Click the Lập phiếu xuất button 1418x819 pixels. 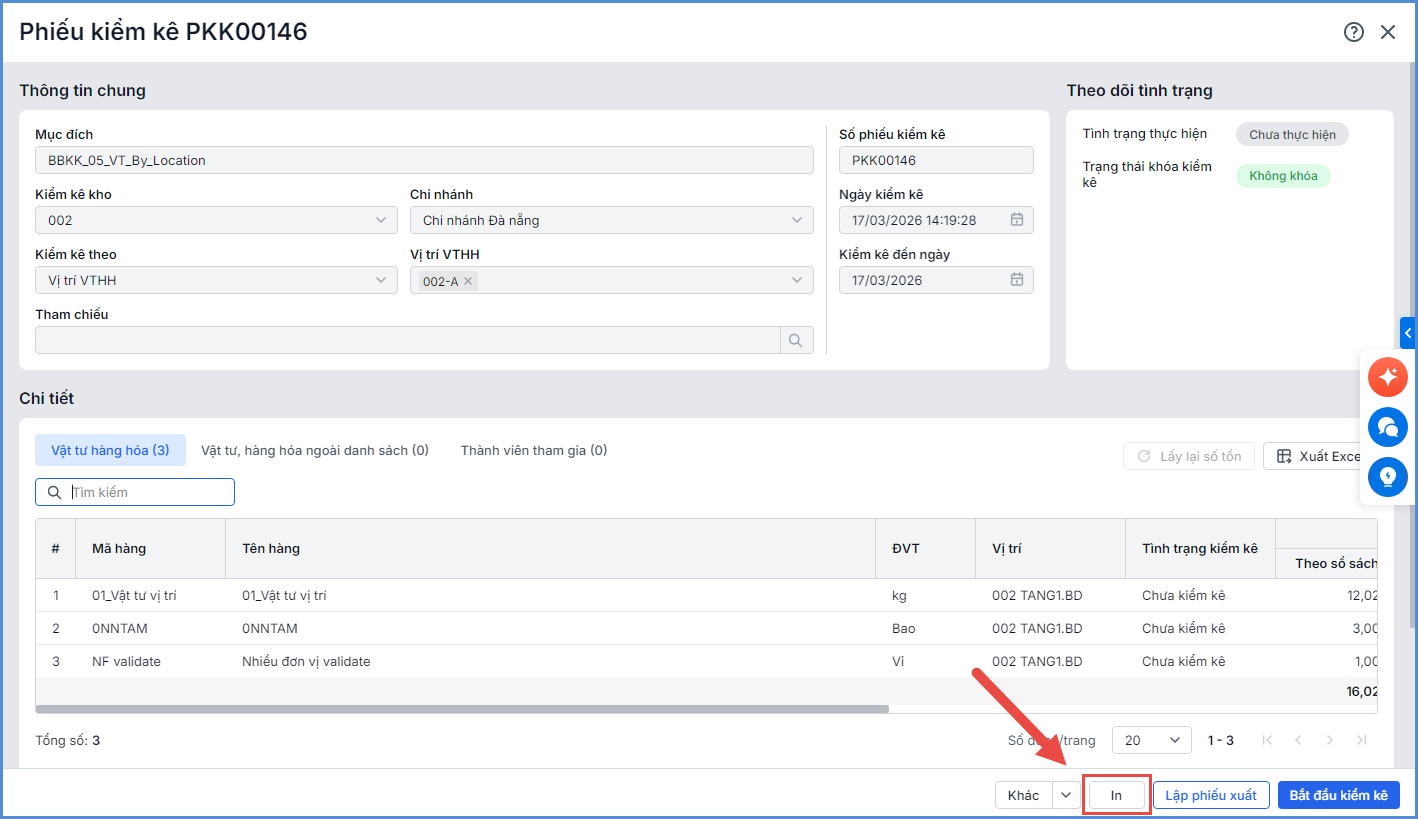1210,795
